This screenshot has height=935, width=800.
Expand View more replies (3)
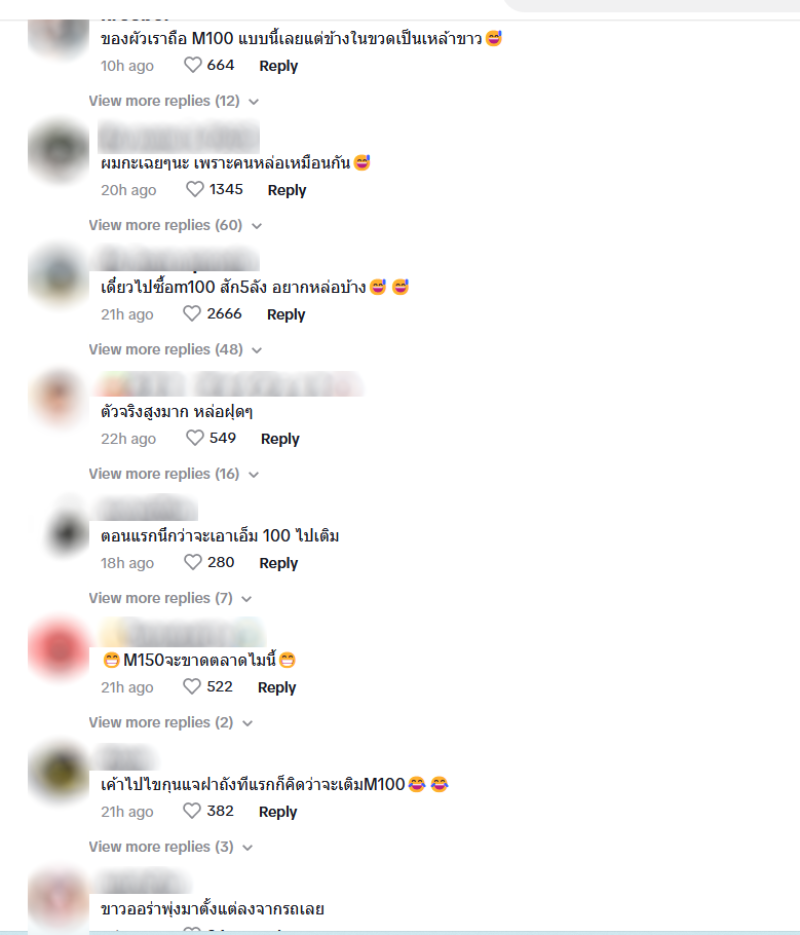[170, 847]
